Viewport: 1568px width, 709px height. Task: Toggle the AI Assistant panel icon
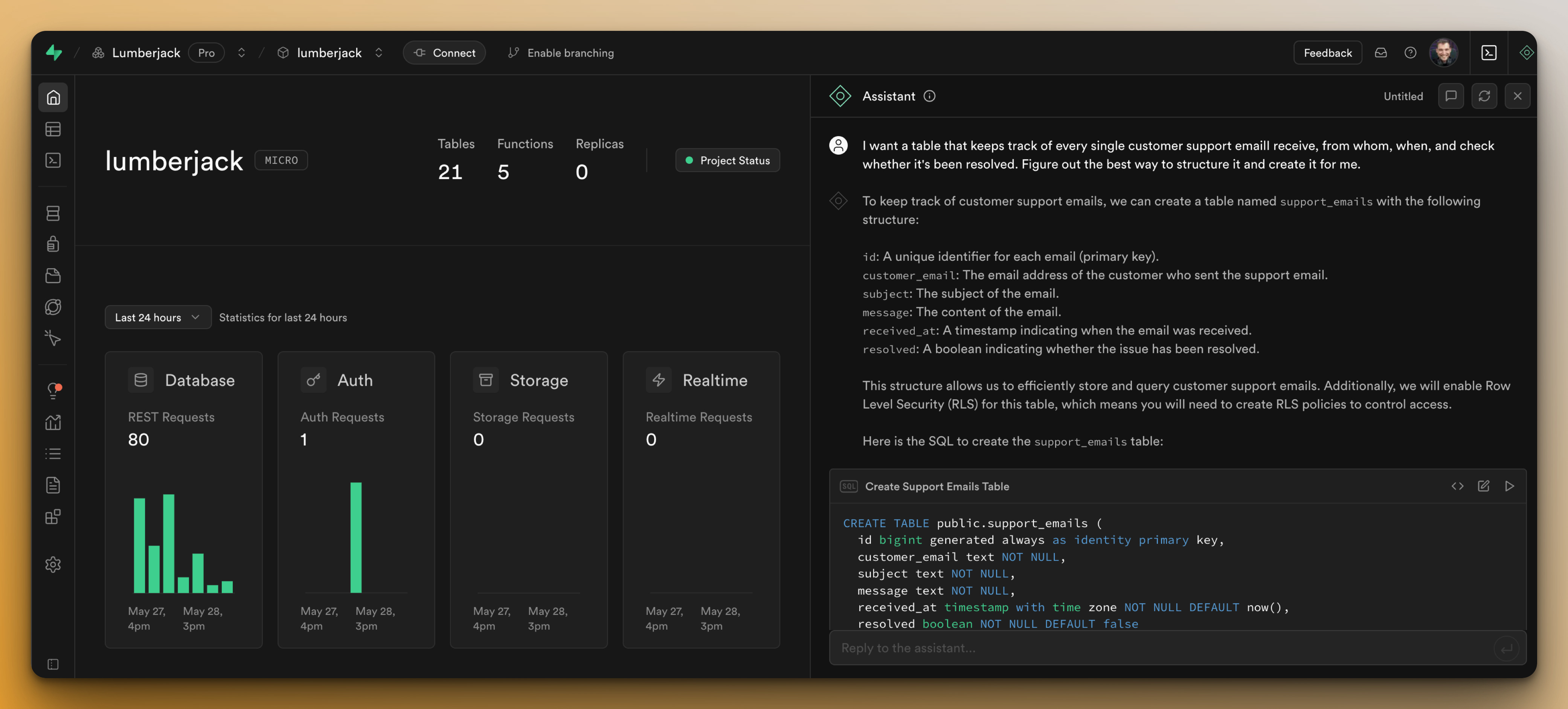click(x=1525, y=53)
